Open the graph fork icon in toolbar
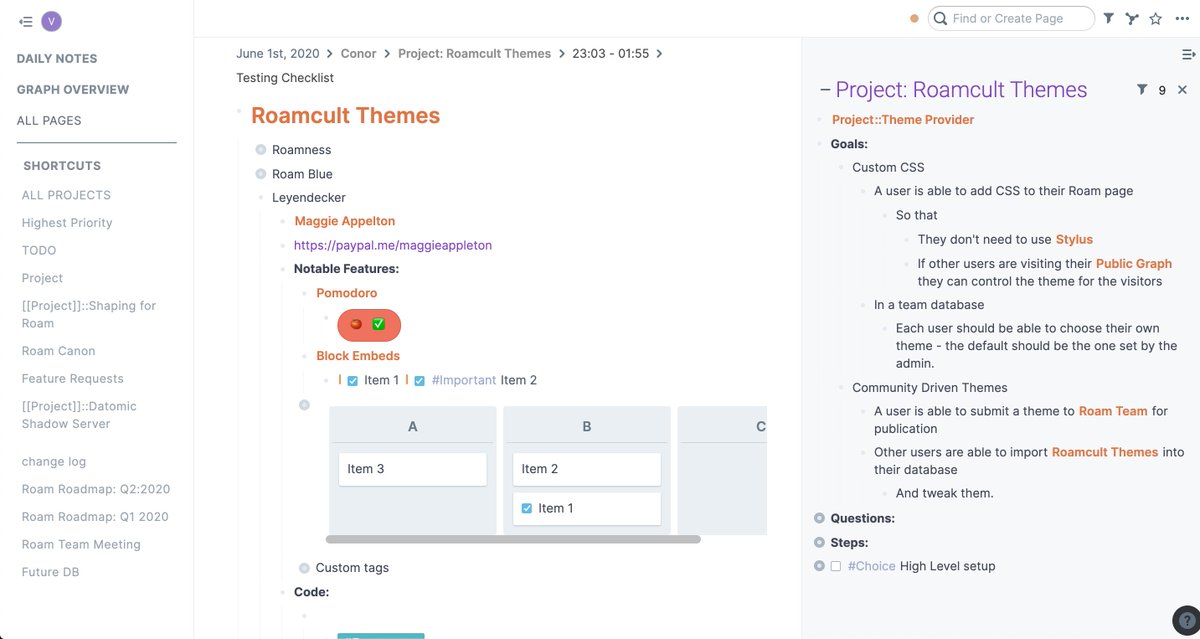1200x639 pixels. [x=1132, y=18]
